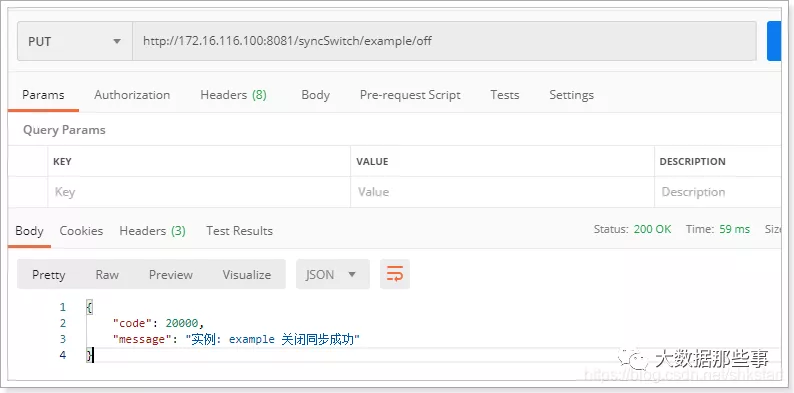The height and width of the screenshot is (393, 794).
Task: Click the 59 ms response time
Action: point(734,229)
